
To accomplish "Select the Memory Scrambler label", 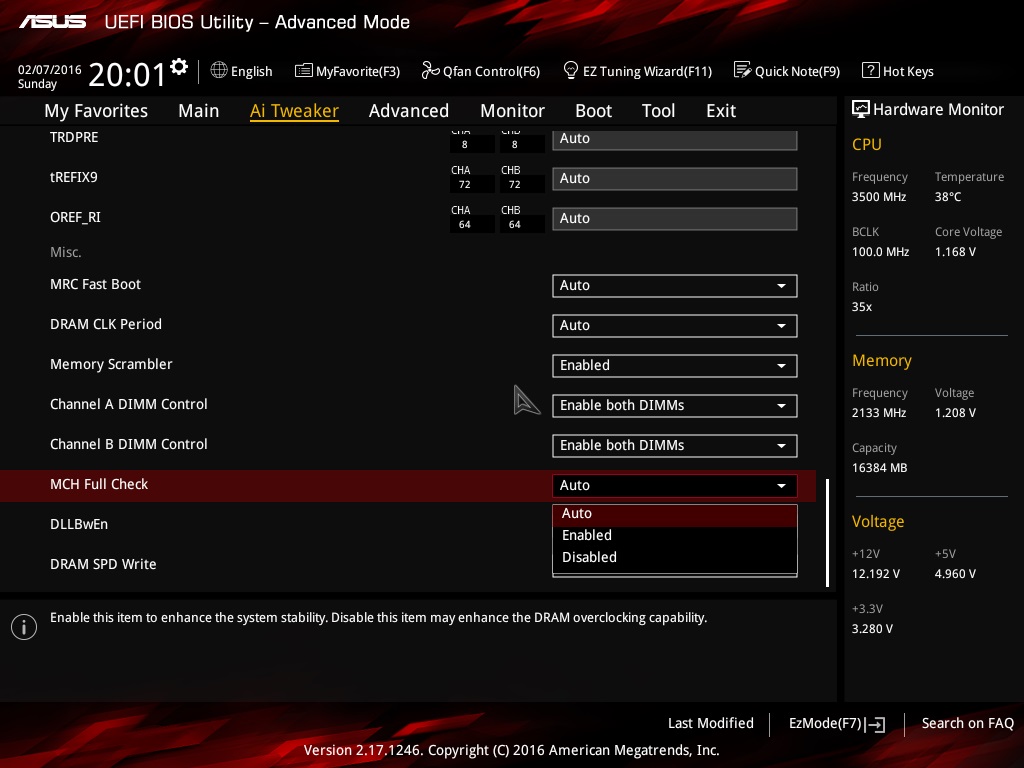I will (x=111, y=364).
